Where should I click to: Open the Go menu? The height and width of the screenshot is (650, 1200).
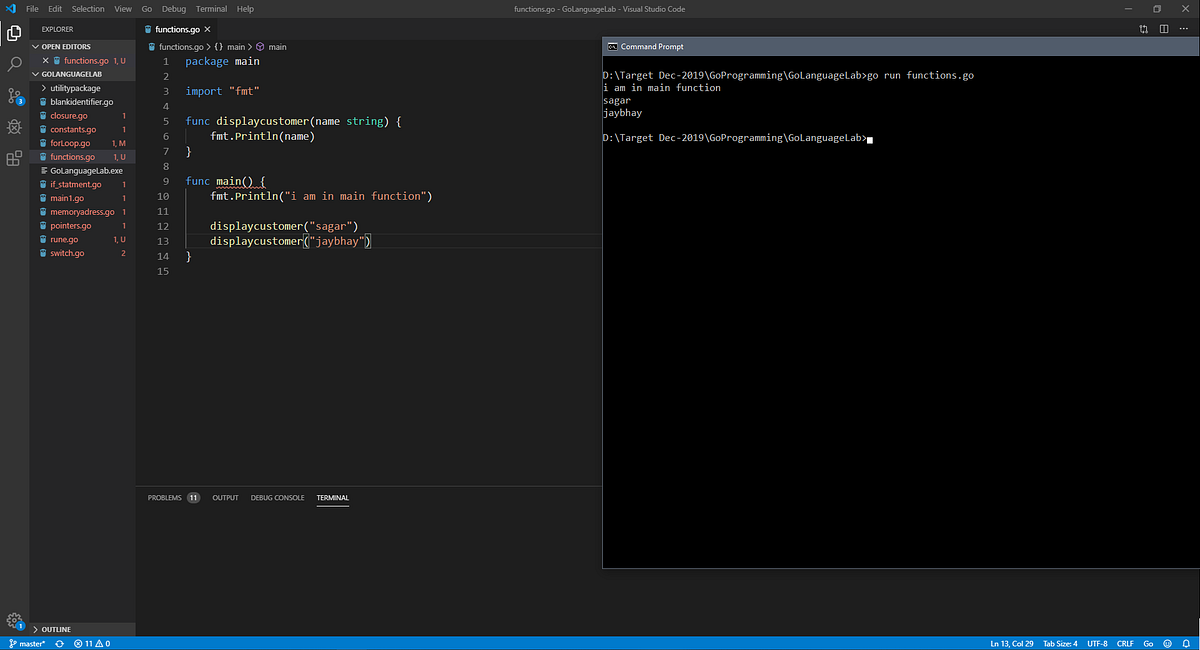[x=147, y=9]
